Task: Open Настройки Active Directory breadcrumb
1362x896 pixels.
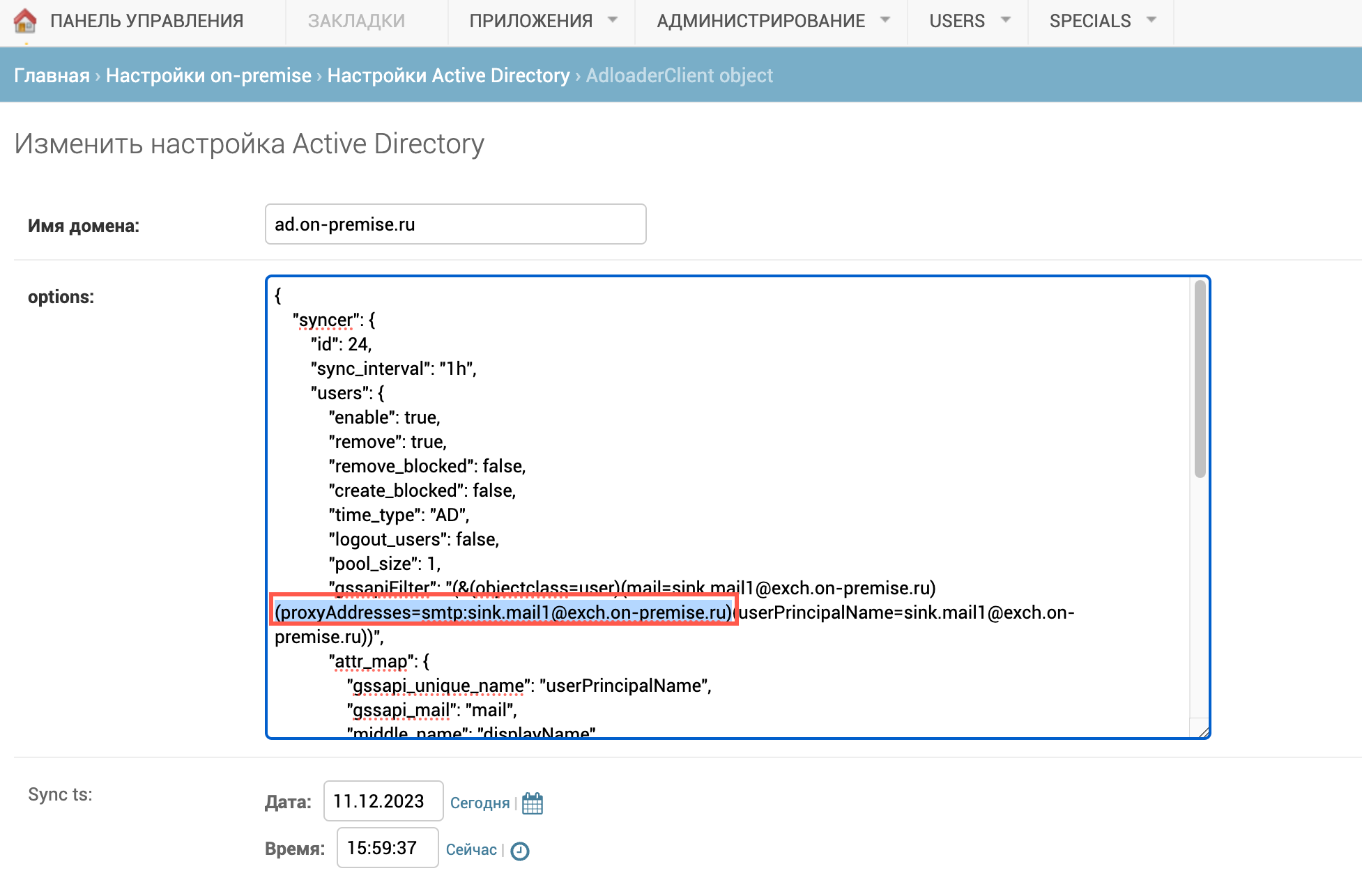Action: tap(448, 75)
